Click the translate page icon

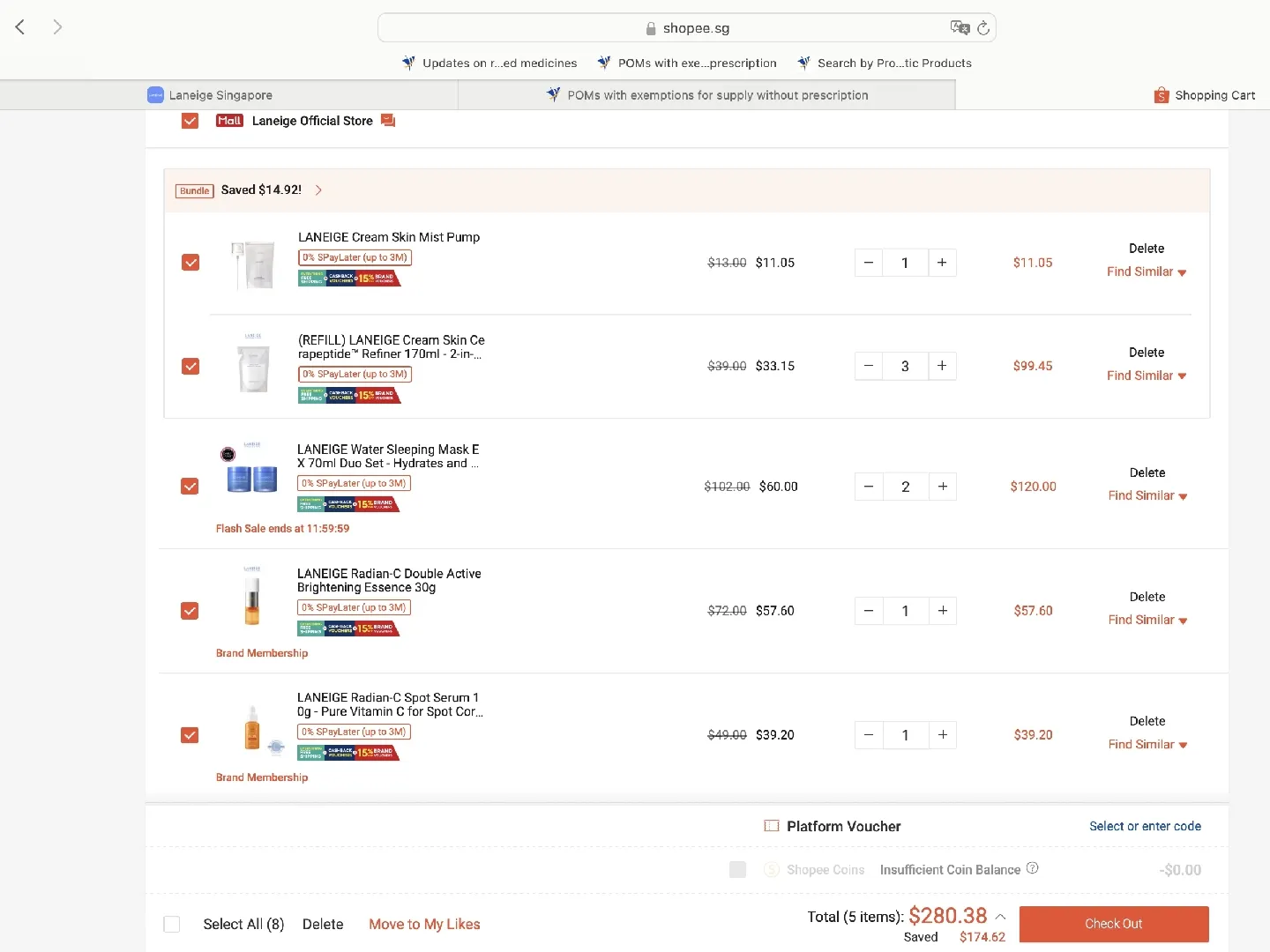(x=960, y=27)
